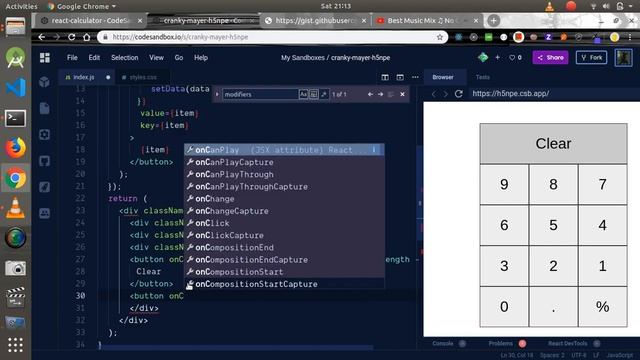Switch to the Tests tab
This screenshot has height=360, width=640.
[482, 77]
